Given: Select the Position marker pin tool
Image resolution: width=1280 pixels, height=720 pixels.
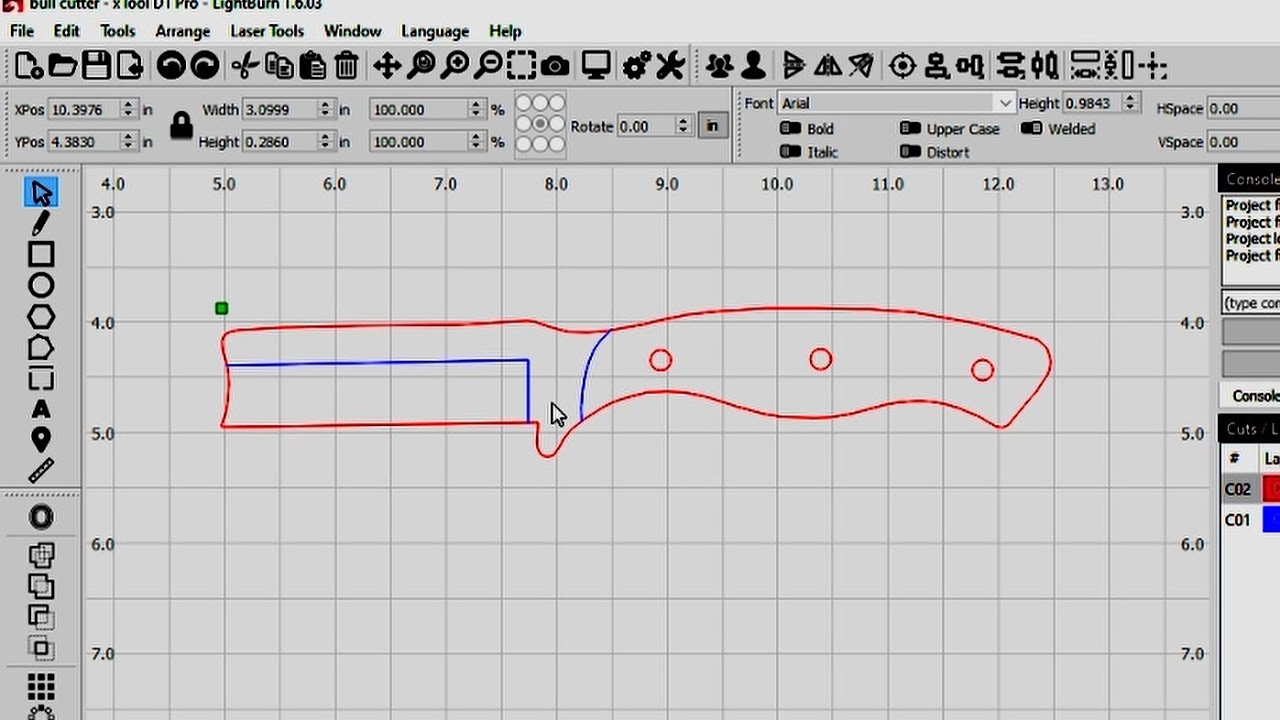Looking at the screenshot, I should coord(41,440).
